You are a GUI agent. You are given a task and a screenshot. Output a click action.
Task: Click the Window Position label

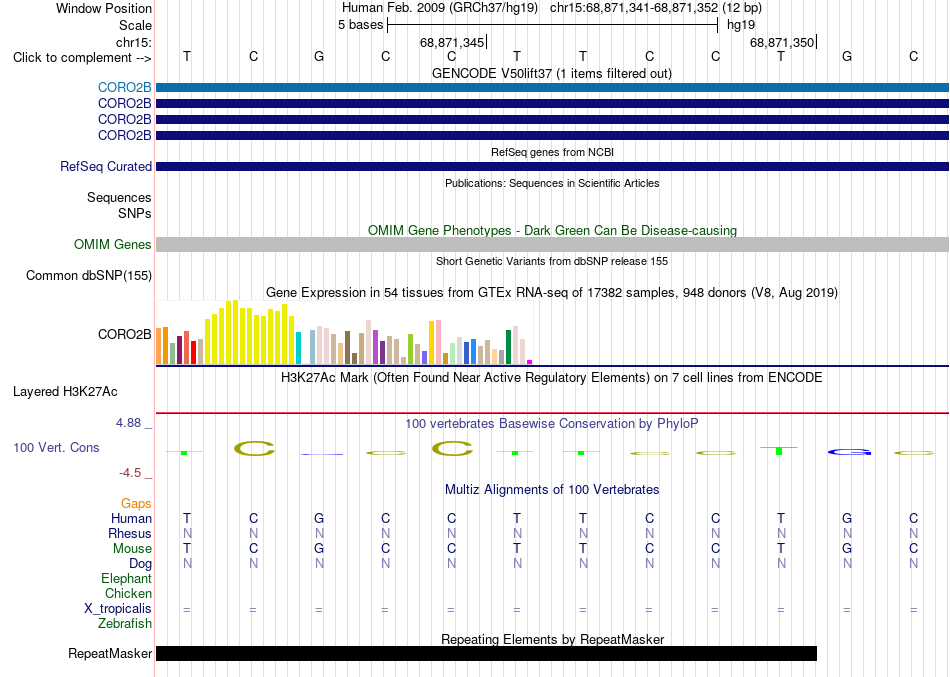[104, 8]
